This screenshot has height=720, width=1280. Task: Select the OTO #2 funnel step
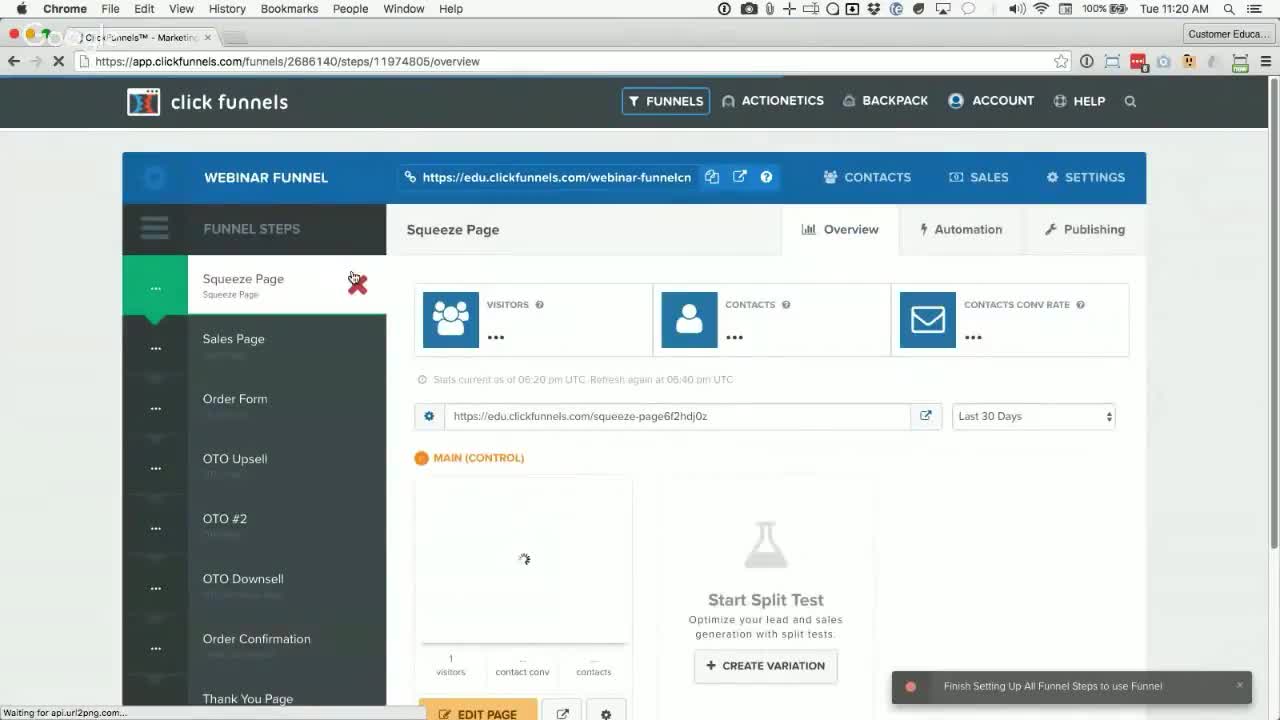(254, 526)
